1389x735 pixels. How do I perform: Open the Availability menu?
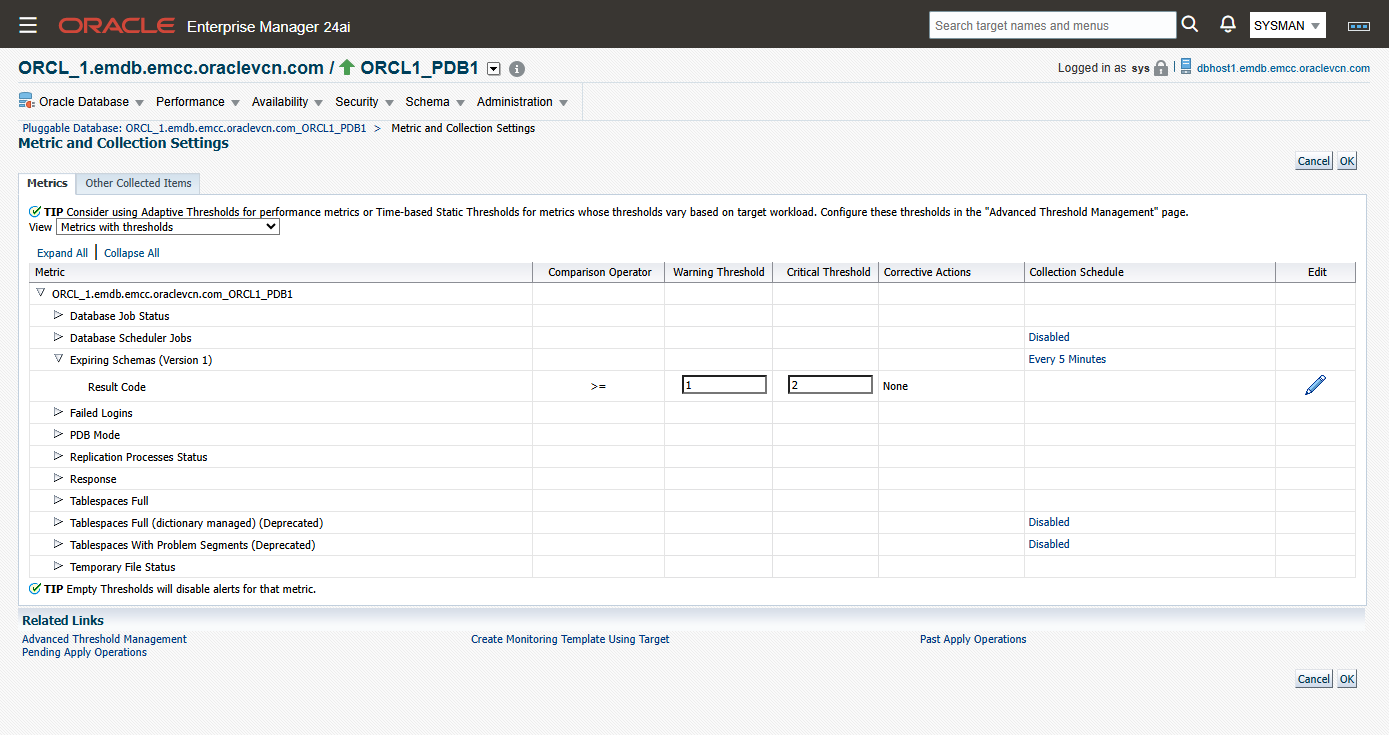tap(287, 102)
